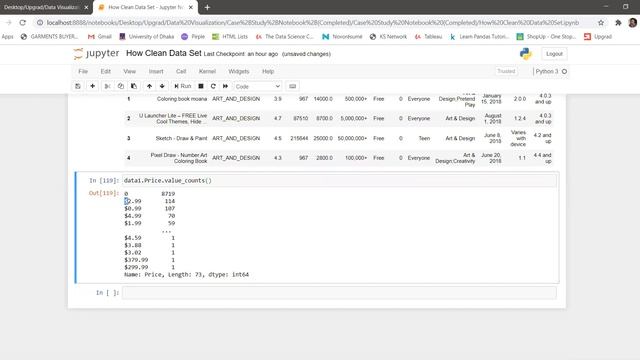Screen dimensions: 640x360
Task: Select the $379.99 price output row
Action: pos(150,260)
